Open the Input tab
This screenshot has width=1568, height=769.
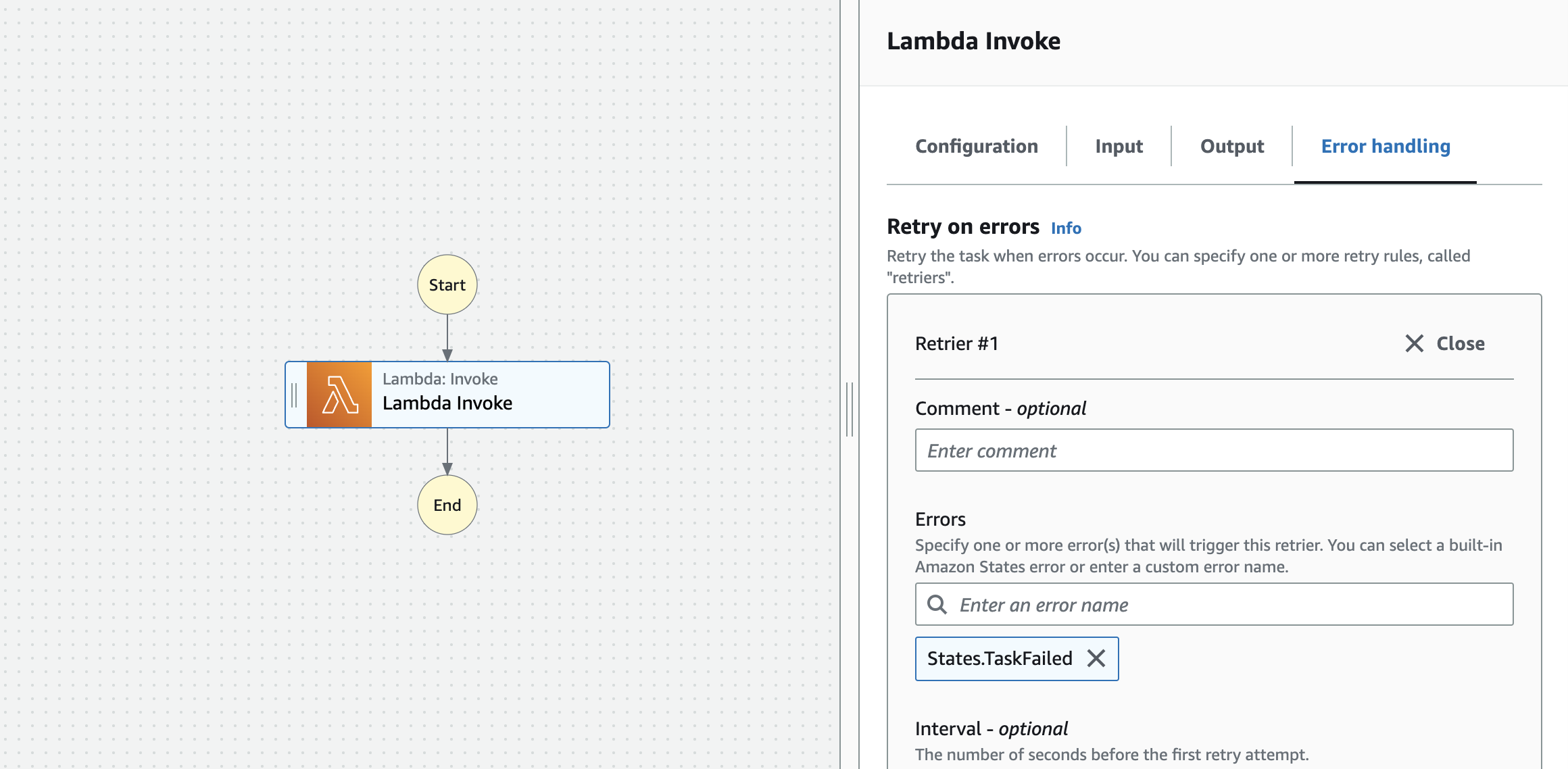(1119, 147)
